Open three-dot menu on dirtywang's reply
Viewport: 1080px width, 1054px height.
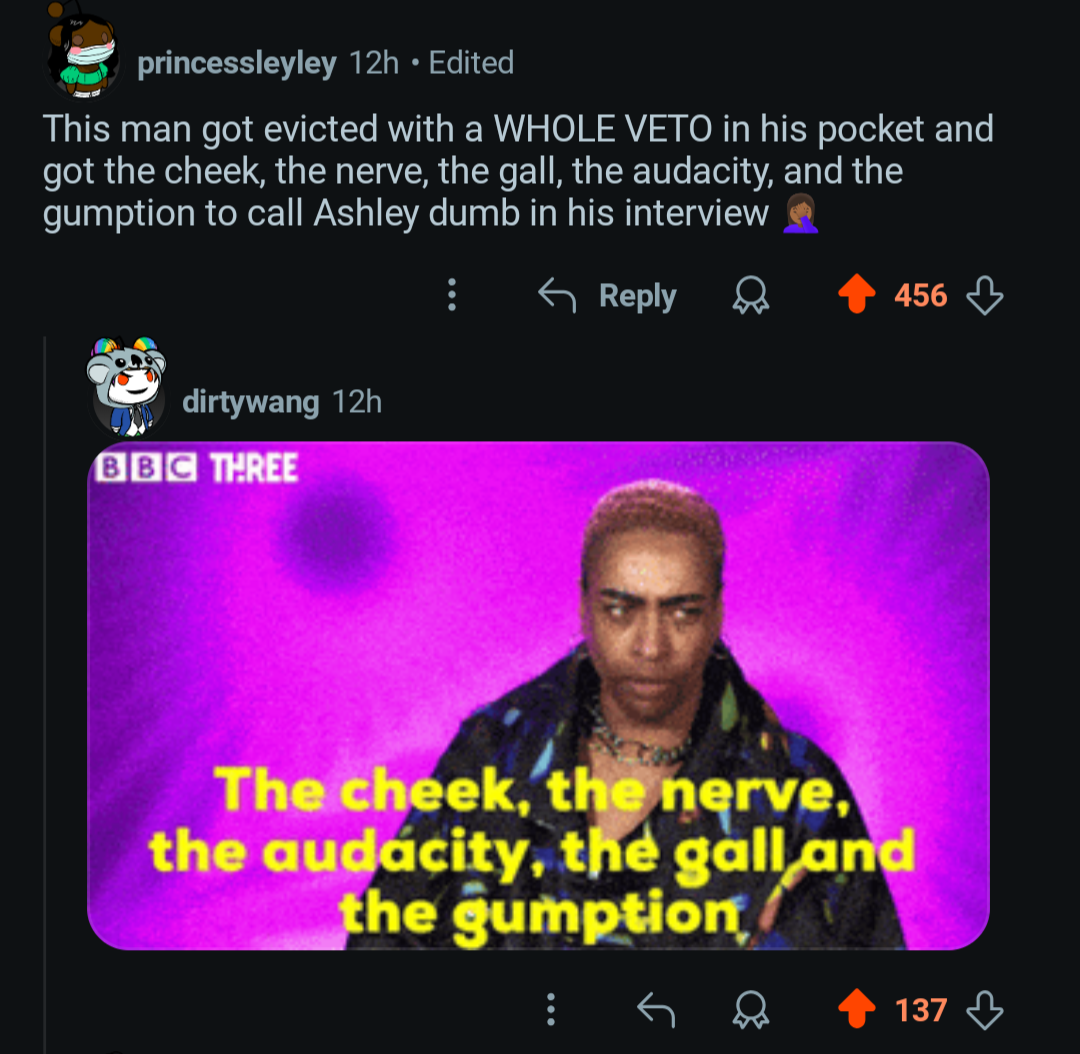(550, 1010)
